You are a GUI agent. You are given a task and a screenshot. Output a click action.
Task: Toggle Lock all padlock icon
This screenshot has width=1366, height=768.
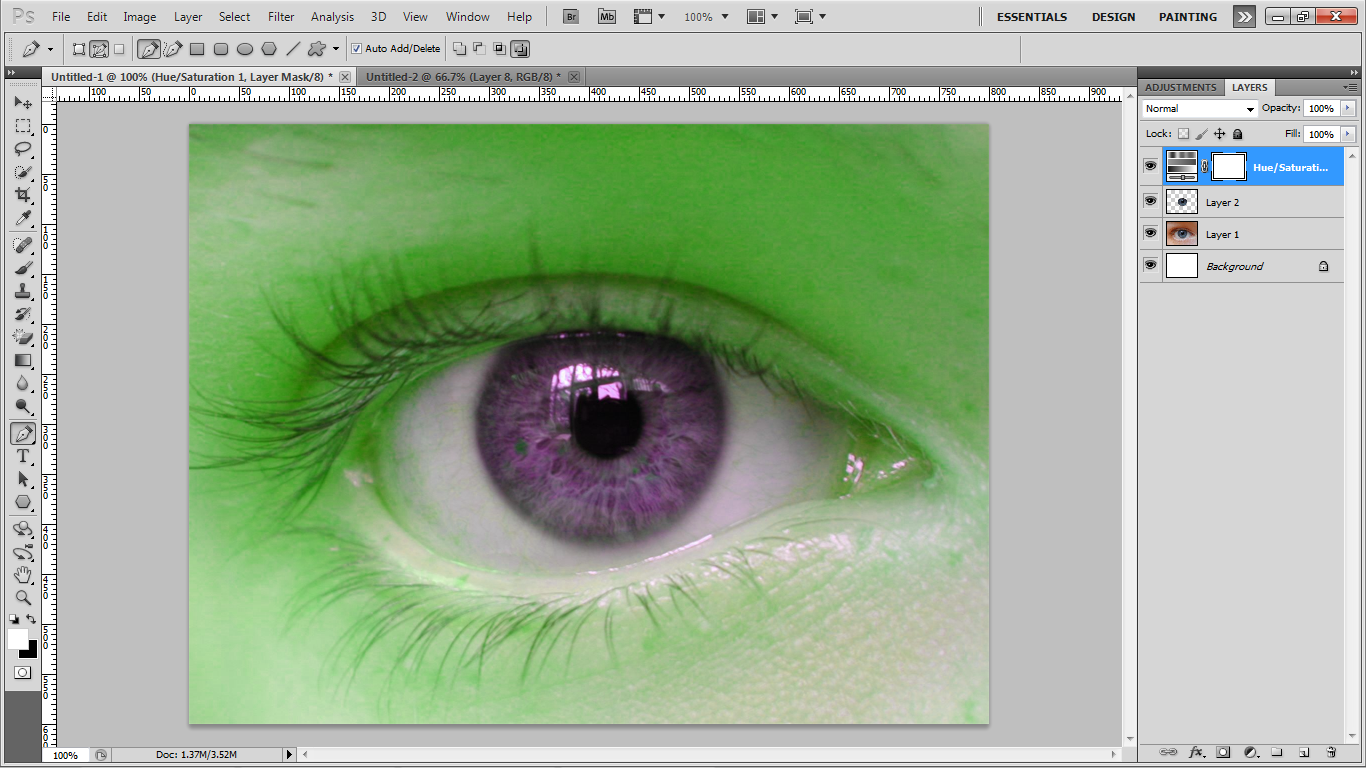tap(1237, 133)
